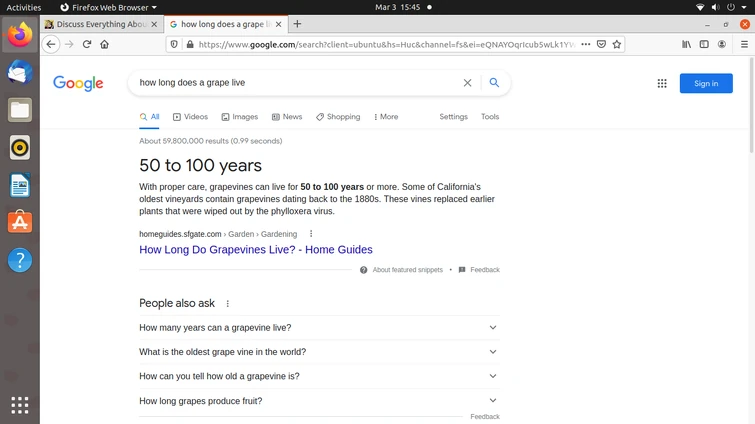
Task: Open the Activities overview
Action: coord(24,7)
